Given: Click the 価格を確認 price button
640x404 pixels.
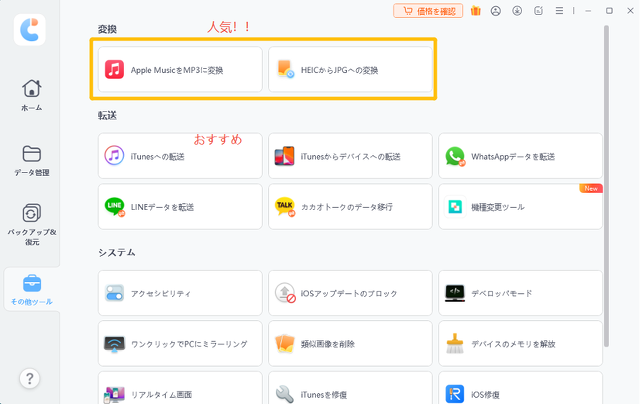Looking at the screenshot, I should 428,11.
